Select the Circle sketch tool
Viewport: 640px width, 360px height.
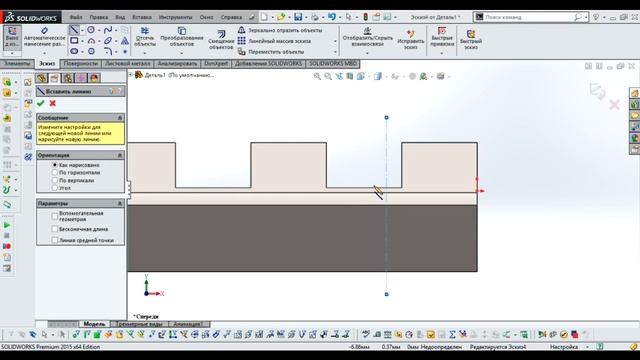pos(91,30)
